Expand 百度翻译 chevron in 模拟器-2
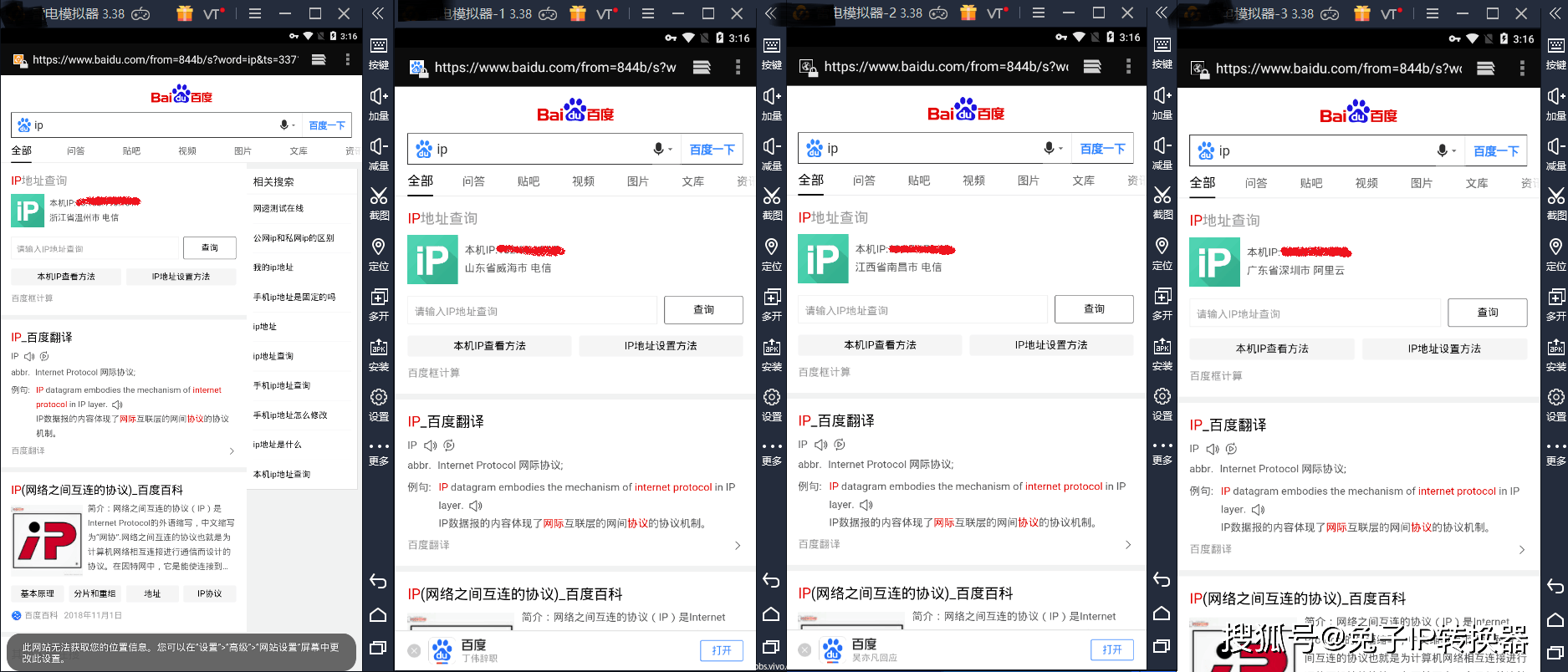 (1128, 544)
